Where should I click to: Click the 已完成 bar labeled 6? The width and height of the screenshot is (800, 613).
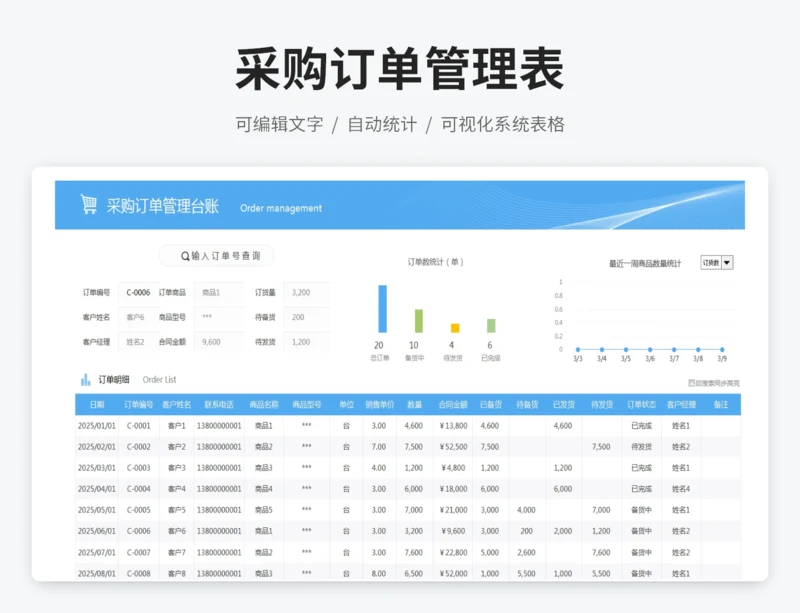pyautogui.click(x=491, y=326)
